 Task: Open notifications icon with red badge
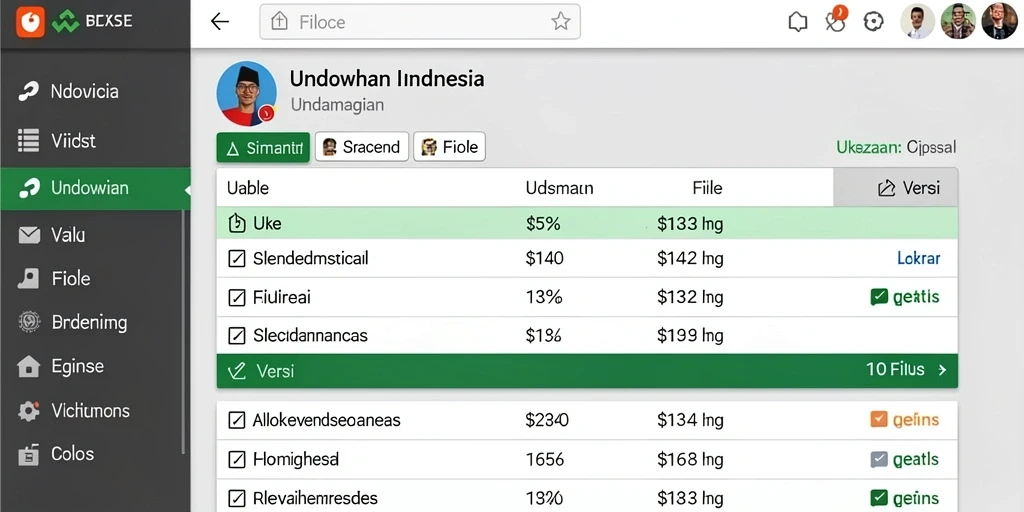coord(835,21)
